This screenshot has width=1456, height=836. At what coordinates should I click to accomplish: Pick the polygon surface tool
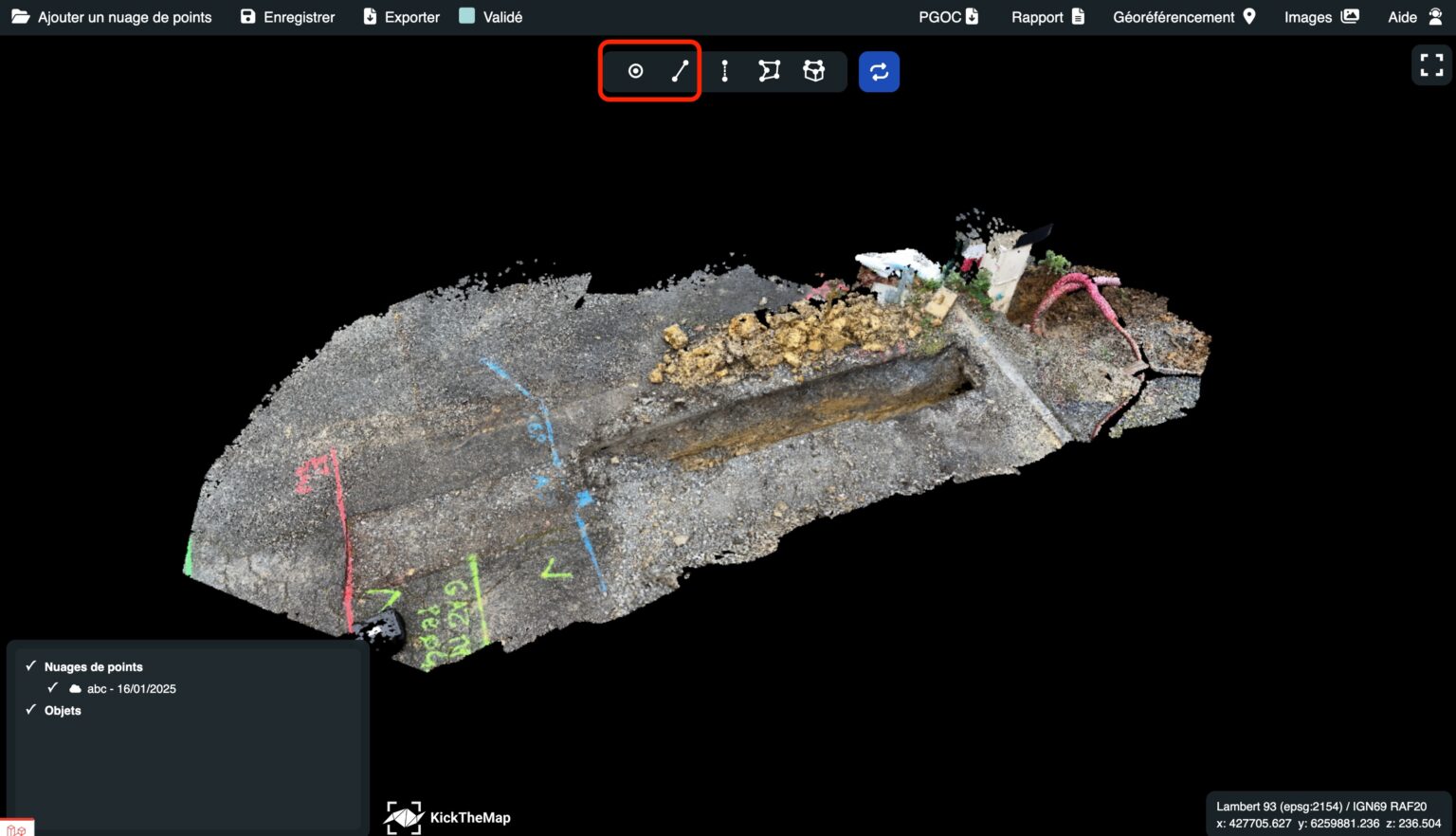point(769,70)
